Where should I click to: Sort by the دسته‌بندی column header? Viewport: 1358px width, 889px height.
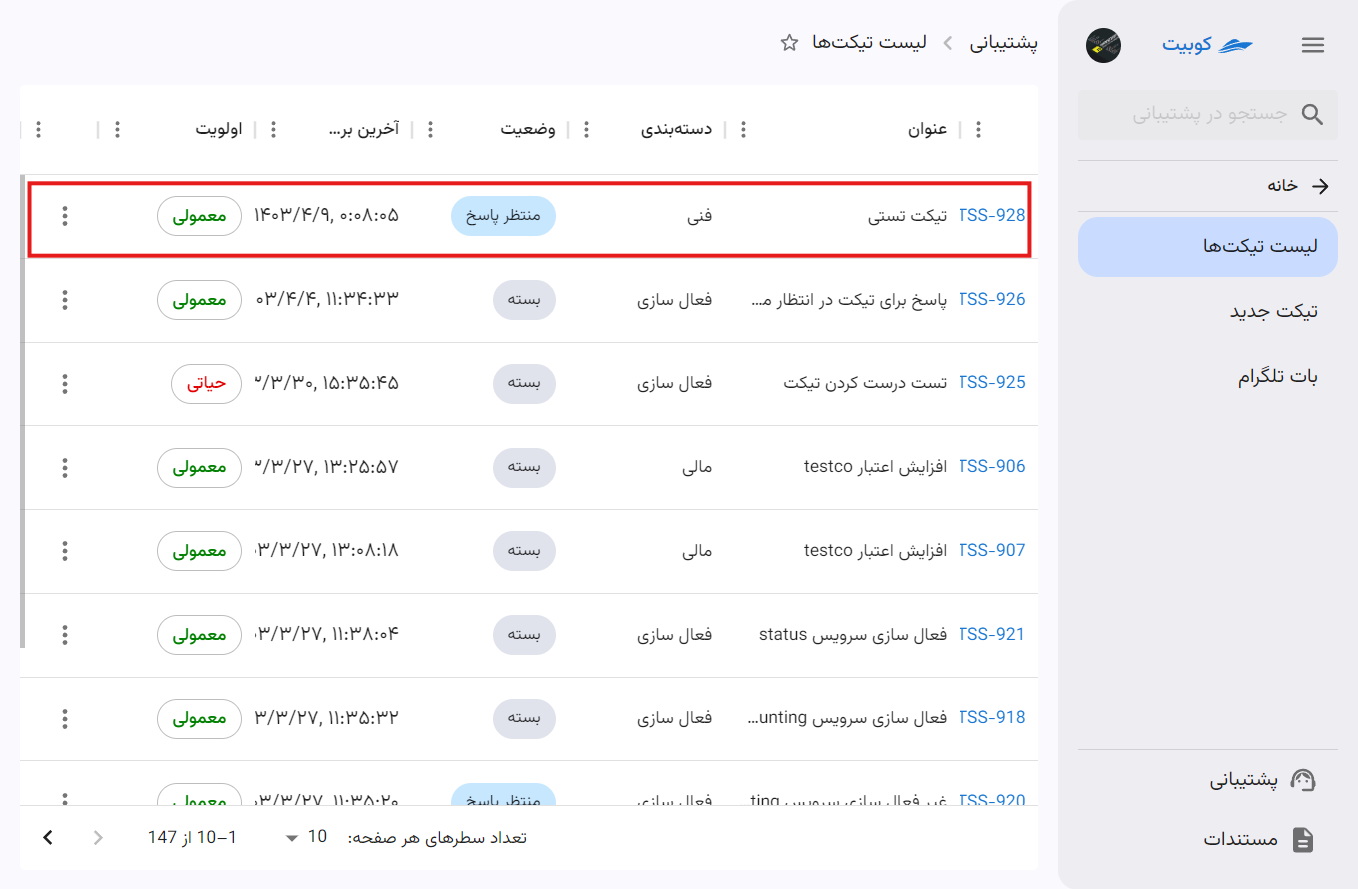(x=676, y=129)
